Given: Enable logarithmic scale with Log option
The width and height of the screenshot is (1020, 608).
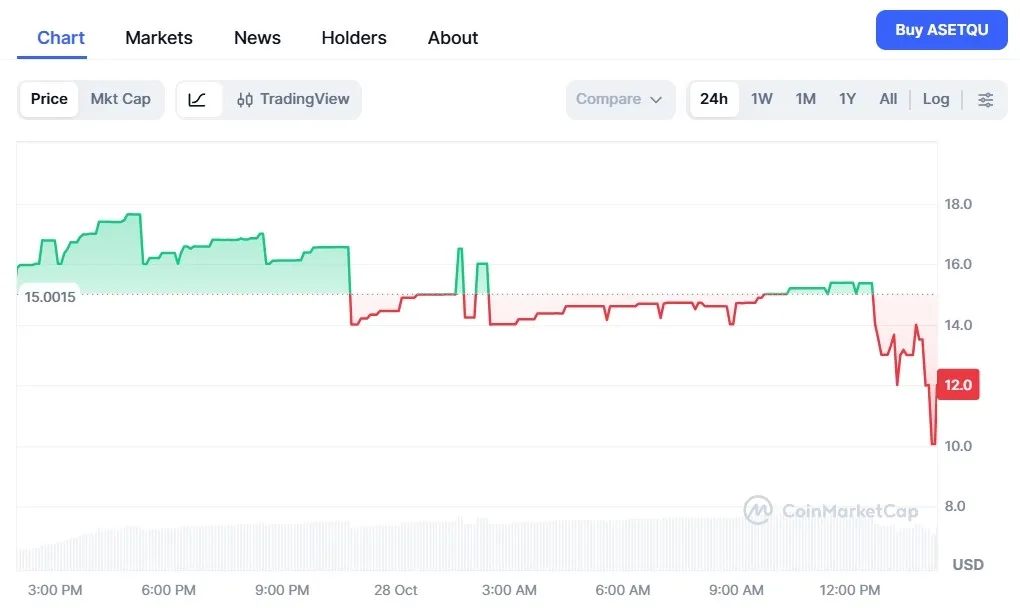Looking at the screenshot, I should 935,99.
